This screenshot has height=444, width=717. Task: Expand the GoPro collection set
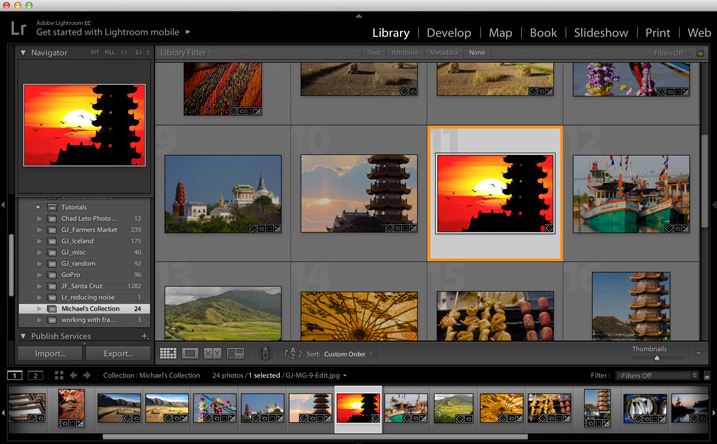(39, 275)
